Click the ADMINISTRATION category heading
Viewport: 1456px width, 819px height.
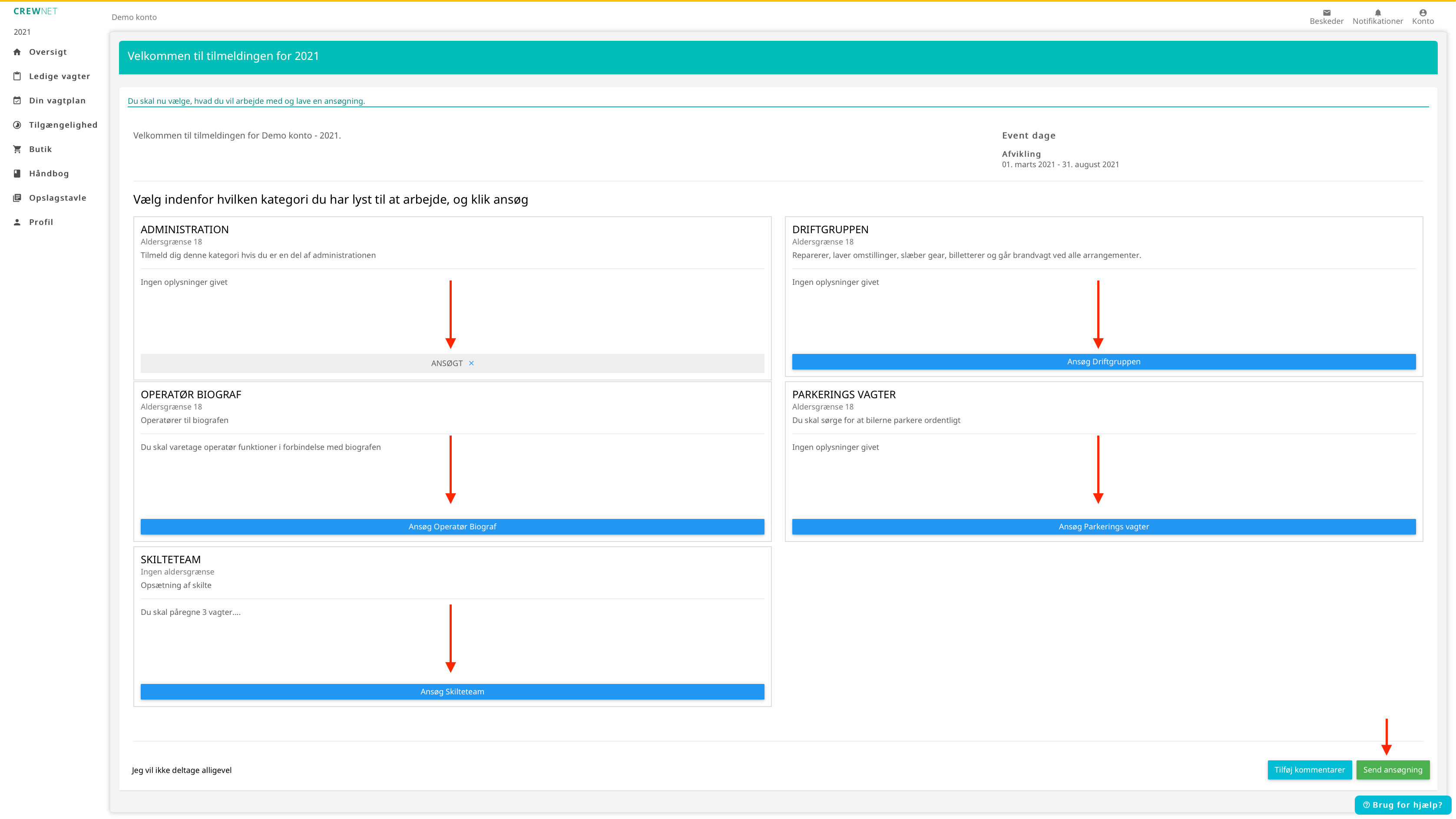[x=184, y=229]
